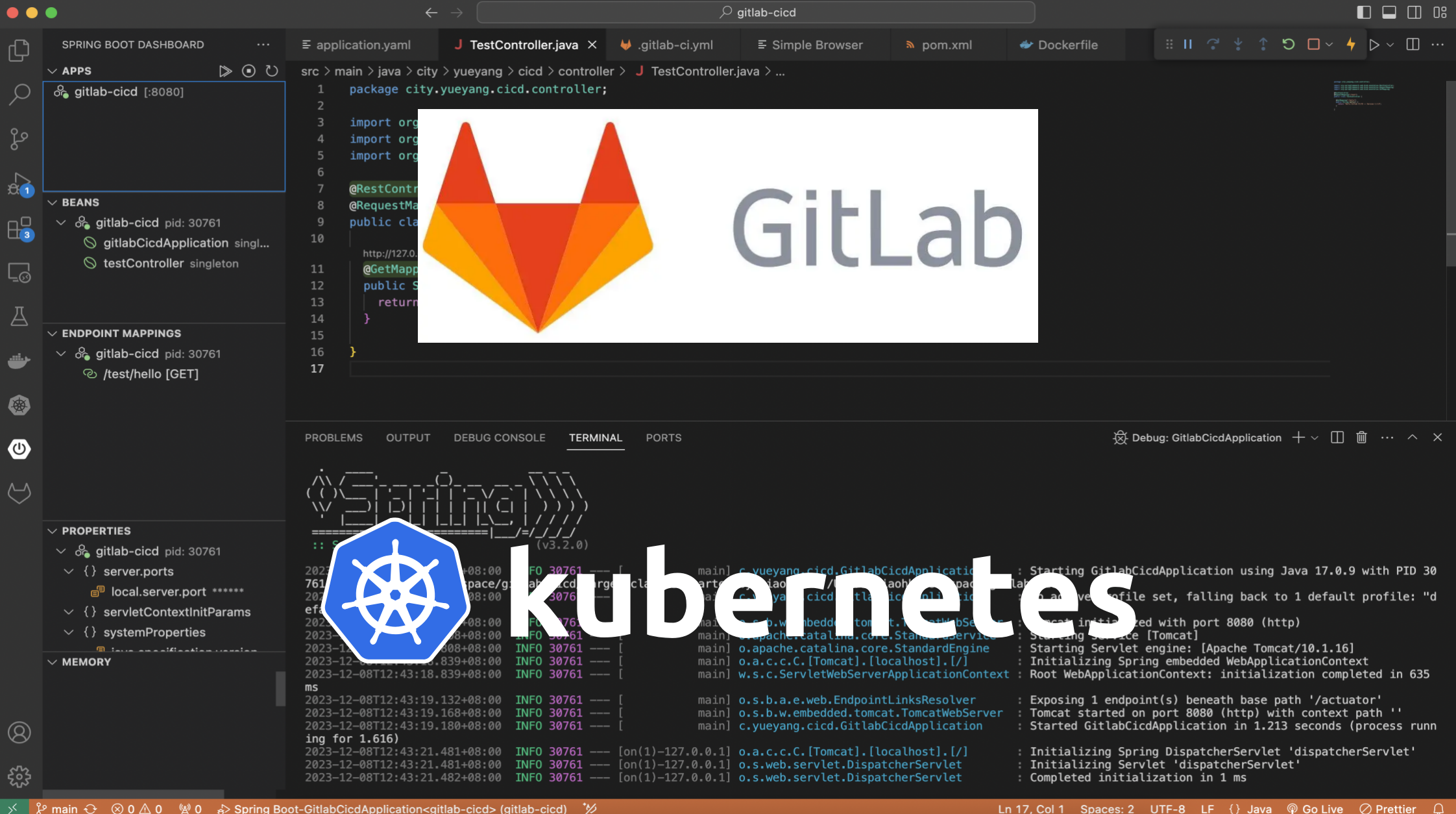Delete the terminal with trash icon
1456x814 pixels.
pos(1362,438)
